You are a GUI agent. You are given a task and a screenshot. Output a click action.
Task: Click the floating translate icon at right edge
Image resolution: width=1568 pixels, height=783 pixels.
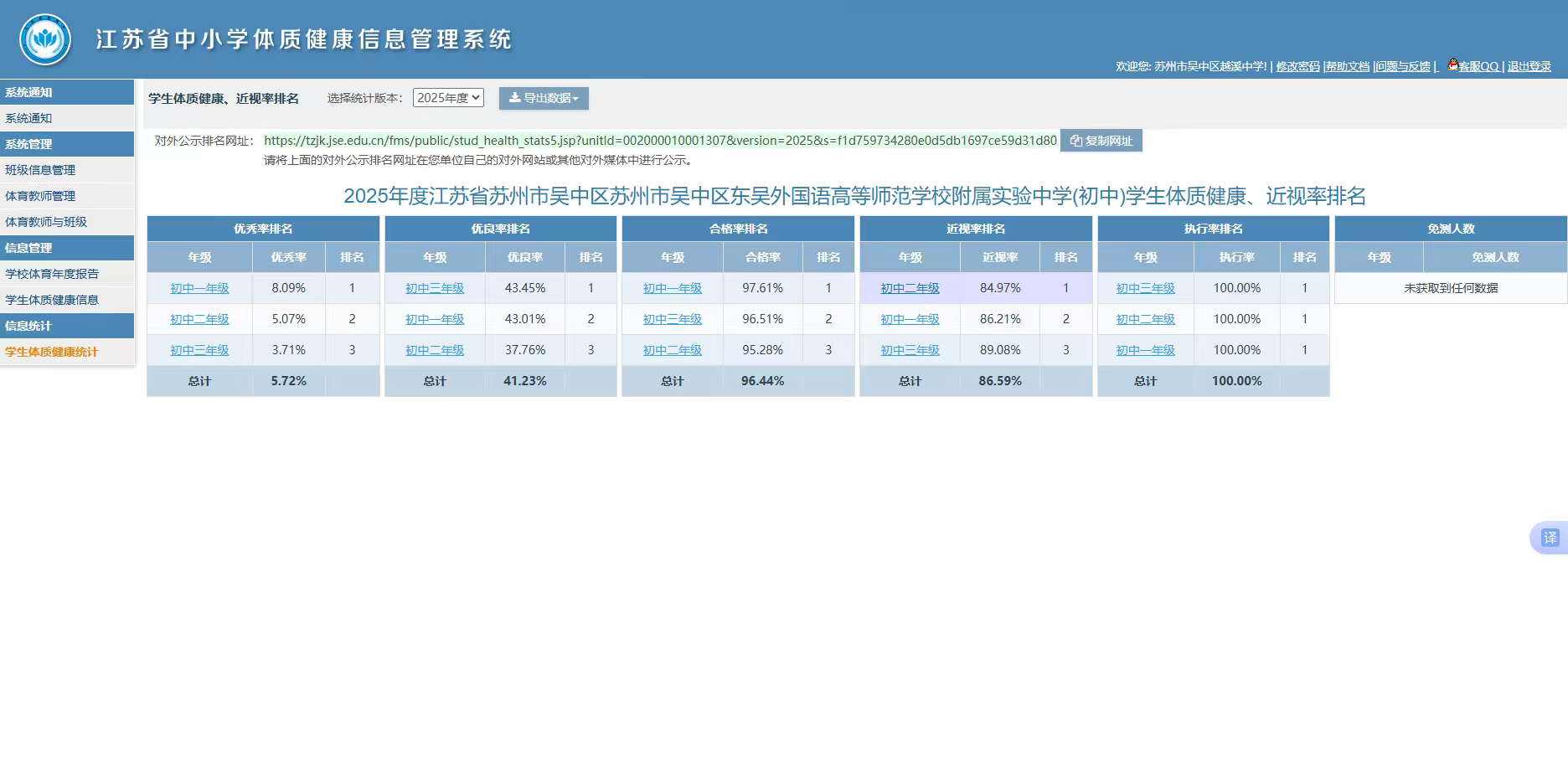(1550, 538)
